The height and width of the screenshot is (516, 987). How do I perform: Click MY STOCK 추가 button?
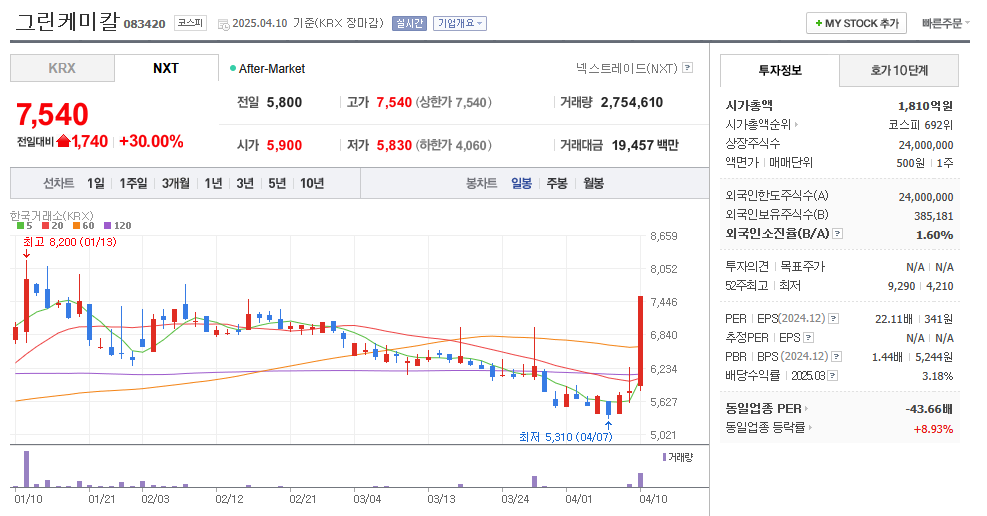(x=856, y=23)
